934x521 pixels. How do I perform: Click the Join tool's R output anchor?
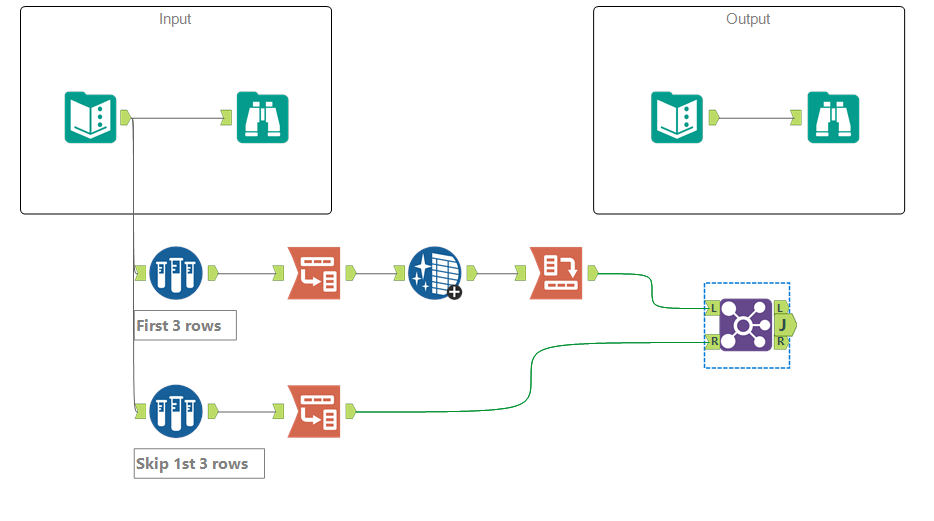(x=781, y=341)
